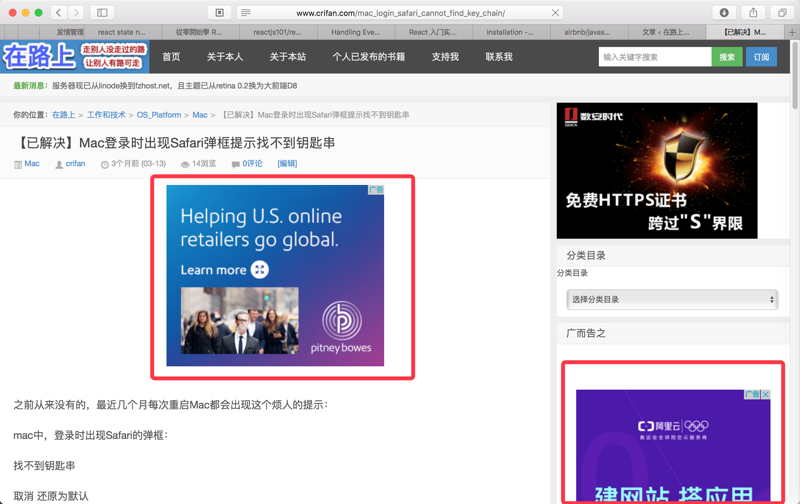Open the 联系我 nav item
Viewport: 800px width, 504px height.
(x=499, y=57)
